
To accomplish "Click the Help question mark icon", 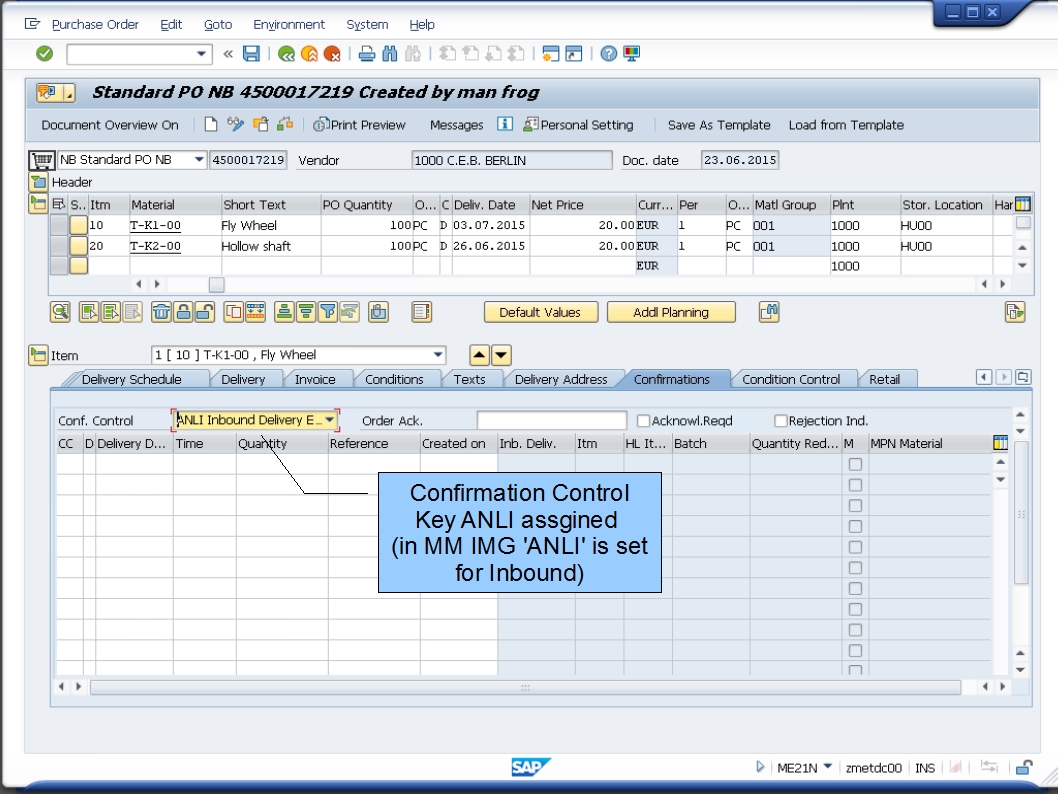I will coord(609,54).
